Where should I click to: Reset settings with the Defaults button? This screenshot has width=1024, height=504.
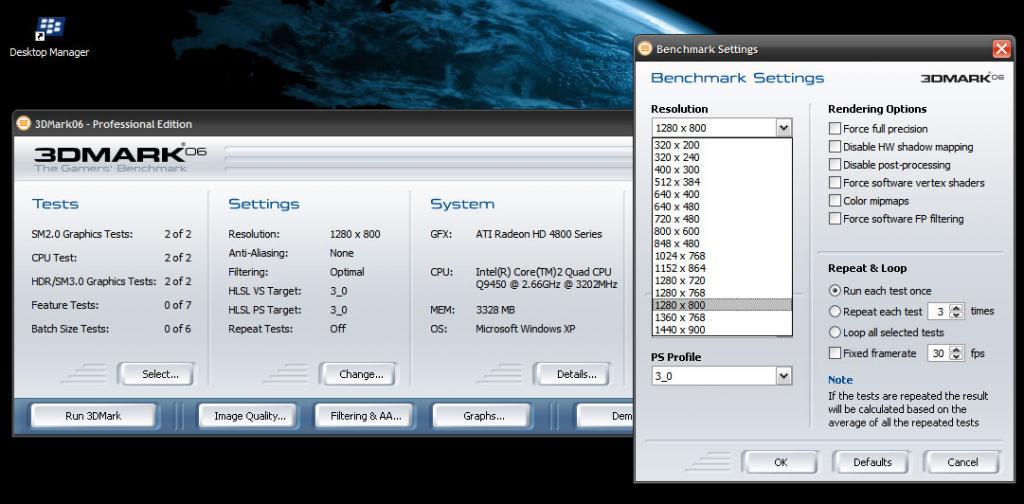point(872,462)
